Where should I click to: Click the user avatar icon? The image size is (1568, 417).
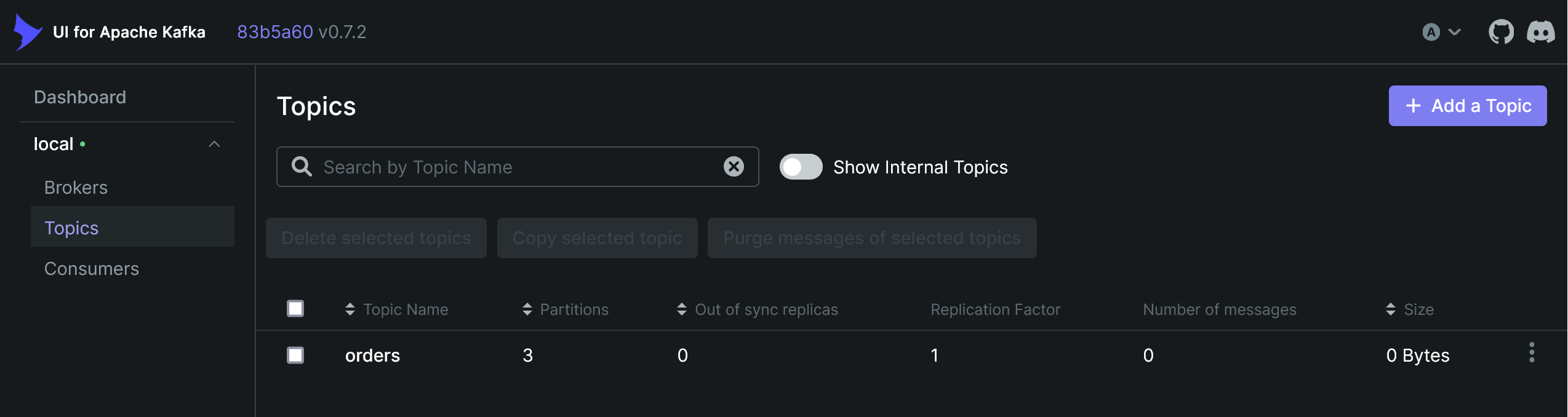click(x=1431, y=31)
